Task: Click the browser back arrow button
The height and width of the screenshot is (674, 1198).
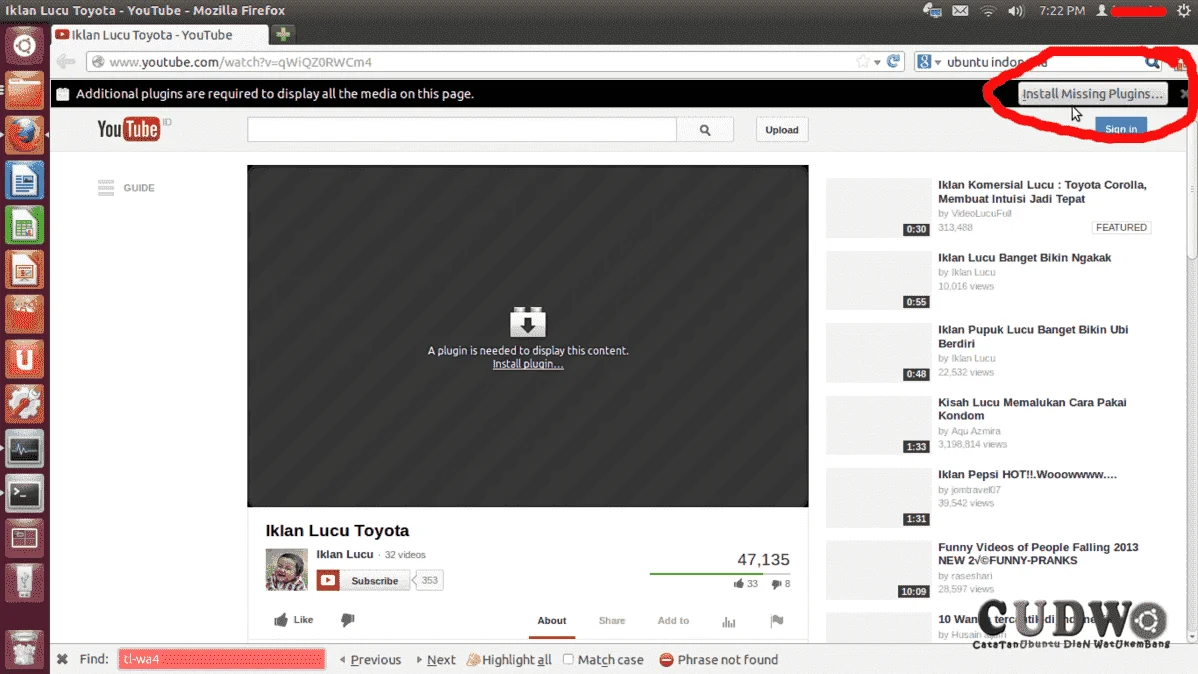Action: coord(66,62)
